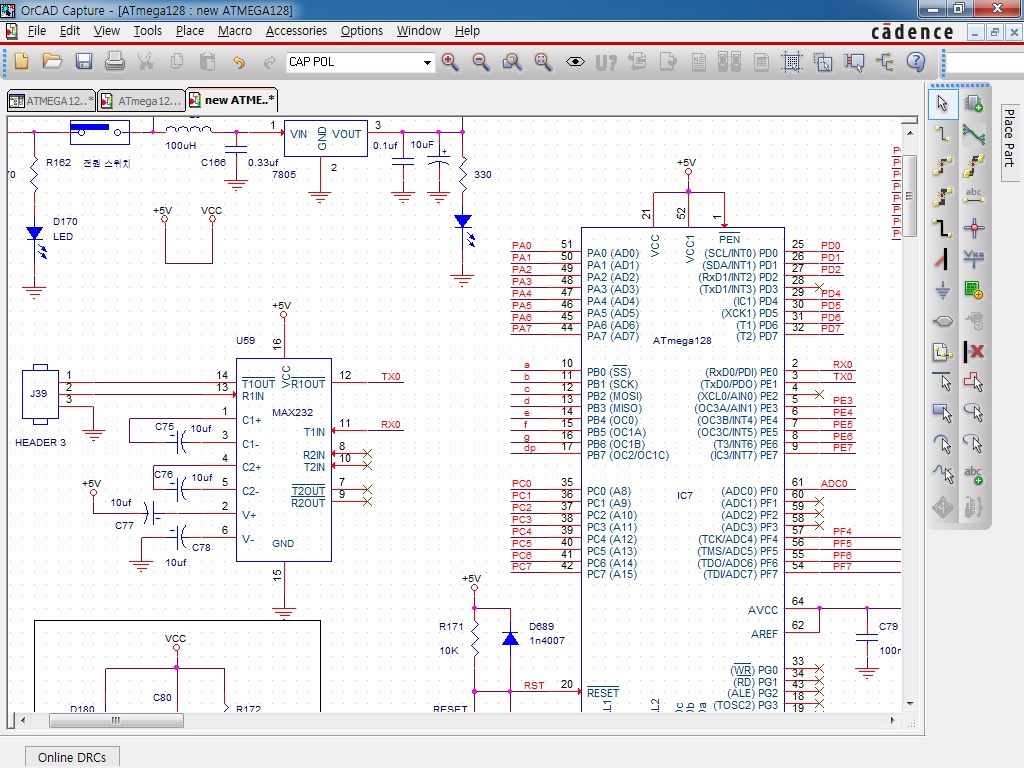The width and height of the screenshot is (1024, 768).
Task: Click the scroll-down arrow of vertical scrollbar
Action: 910,703
